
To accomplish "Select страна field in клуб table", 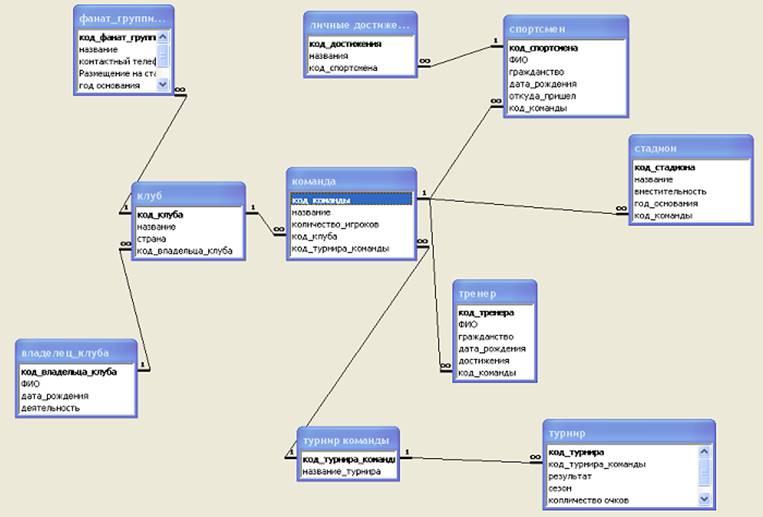I will [x=152, y=239].
